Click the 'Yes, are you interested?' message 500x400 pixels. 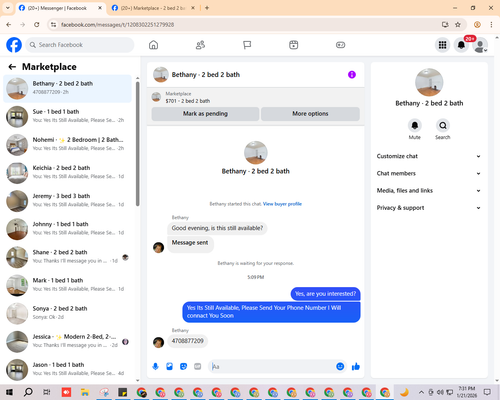pyautogui.click(x=325, y=294)
